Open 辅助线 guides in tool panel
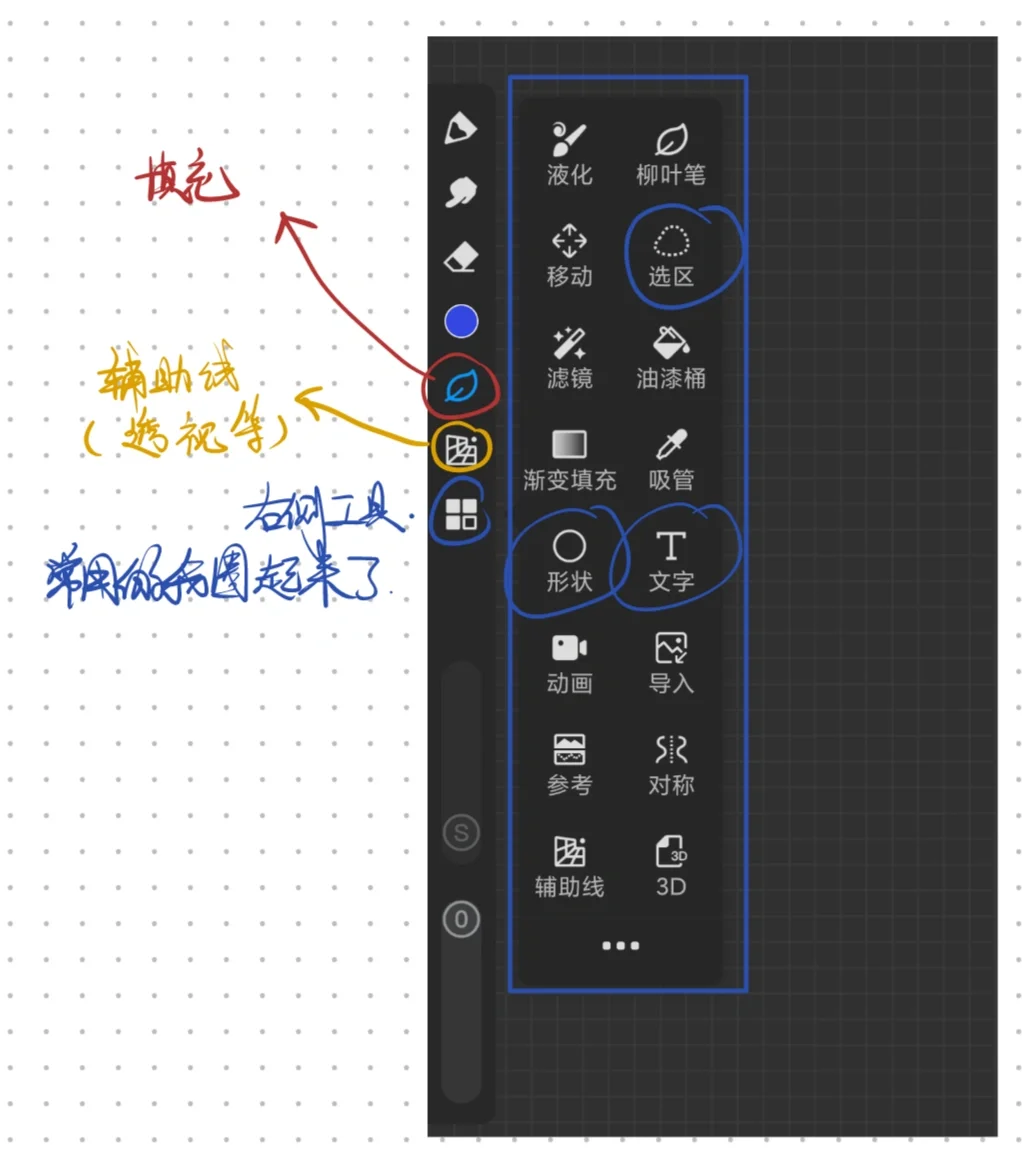 point(569,866)
